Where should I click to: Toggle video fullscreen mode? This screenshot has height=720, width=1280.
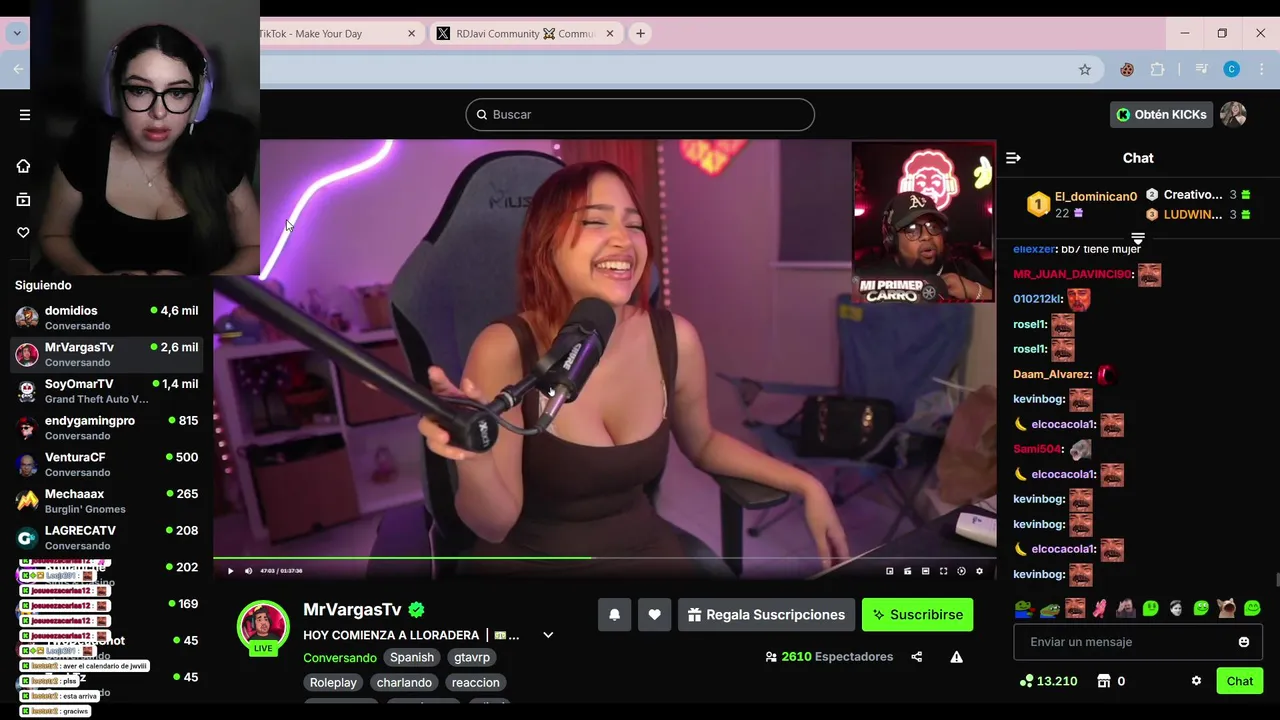[x=943, y=571]
